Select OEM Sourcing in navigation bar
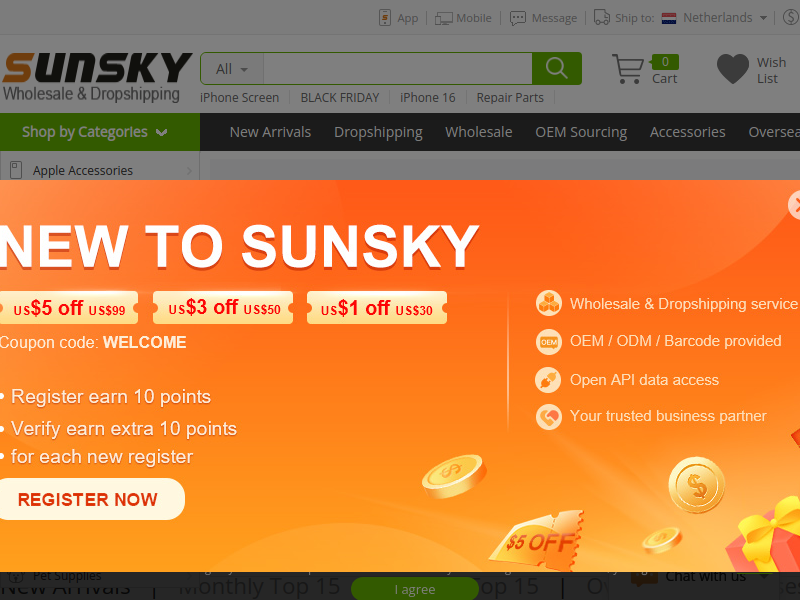 point(581,132)
